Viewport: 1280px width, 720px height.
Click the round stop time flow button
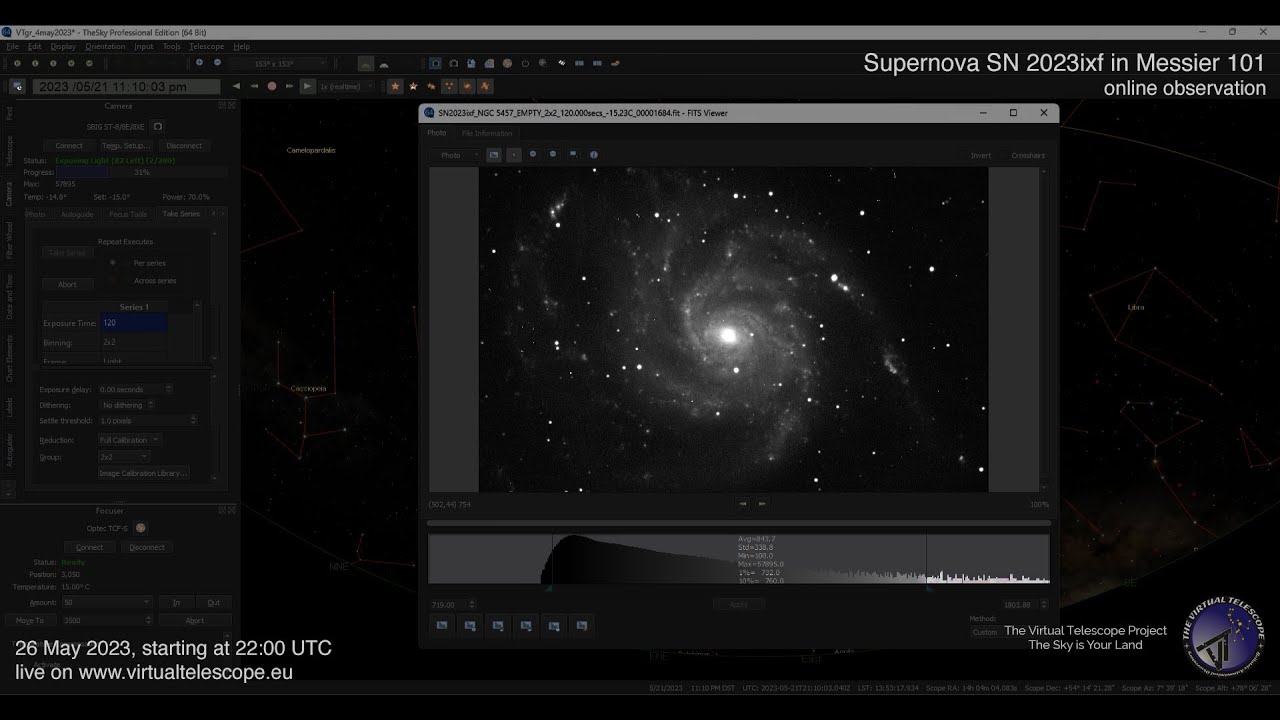271,86
